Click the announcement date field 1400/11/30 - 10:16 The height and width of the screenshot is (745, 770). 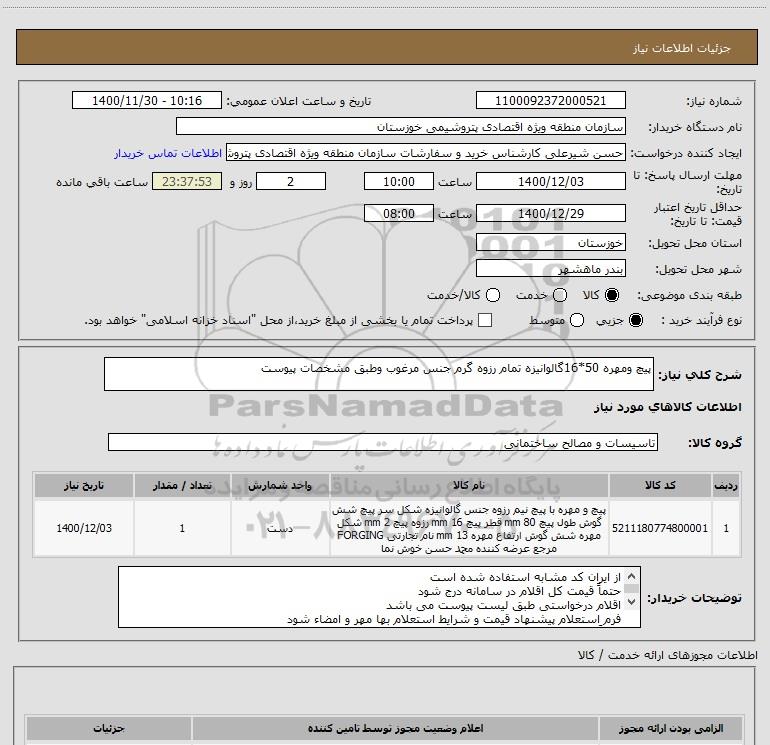pyautogui.click(x=147, y=100)
